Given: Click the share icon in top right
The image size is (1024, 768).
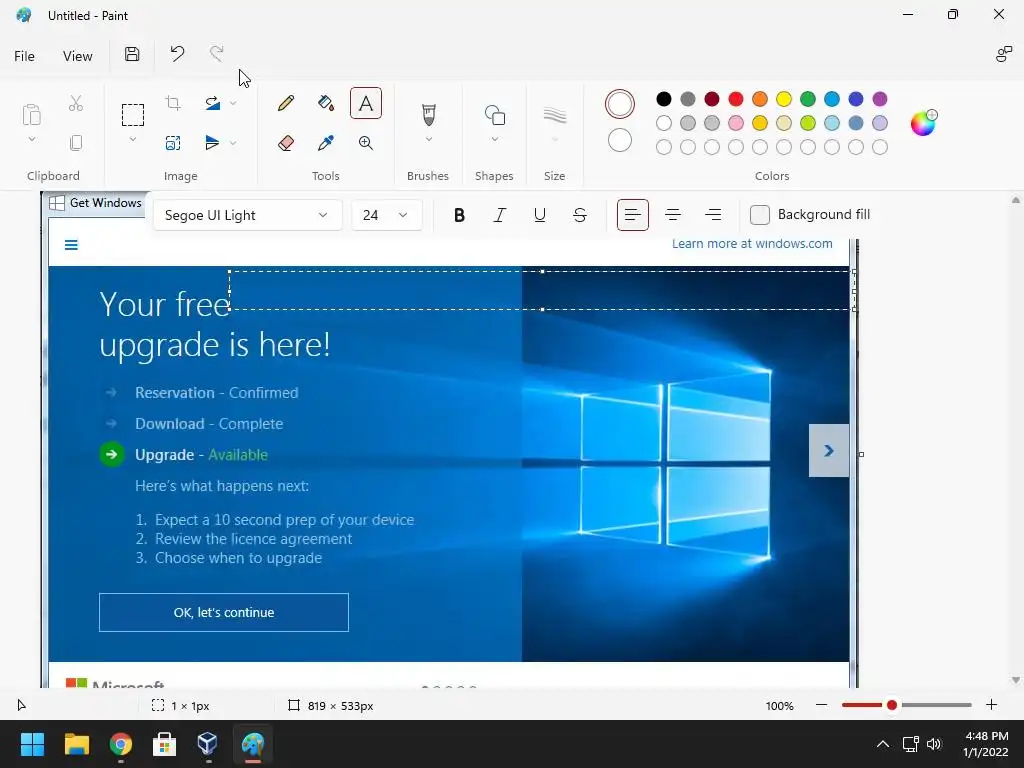Looking at the screenshot, I should click(x=1003, y=55).
